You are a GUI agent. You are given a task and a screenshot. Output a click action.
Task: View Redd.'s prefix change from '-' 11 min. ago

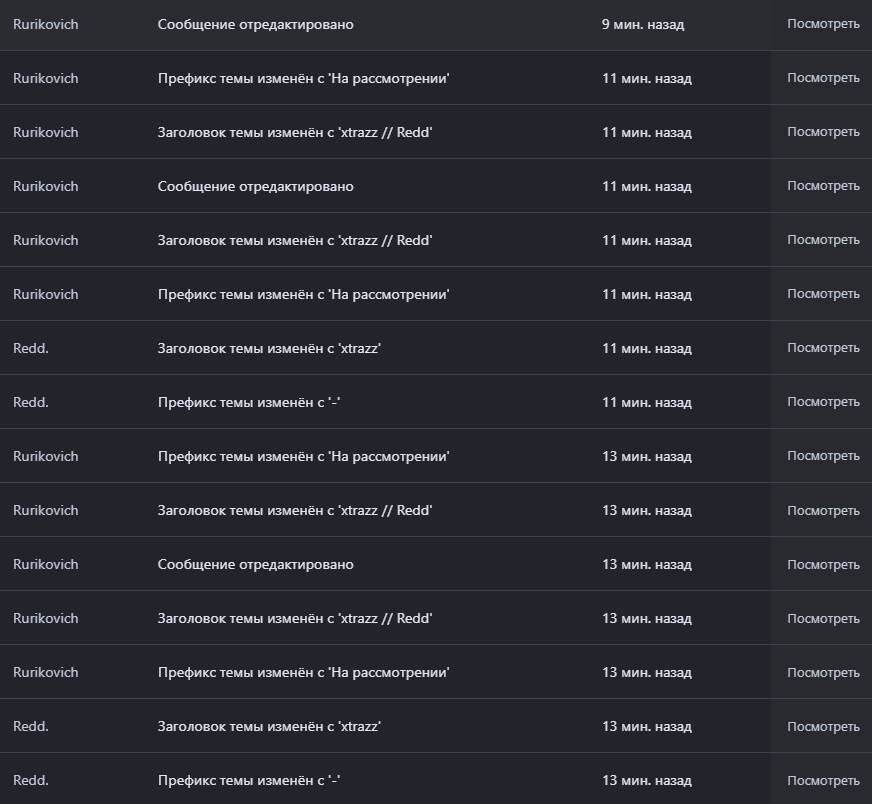pos(822,402)
